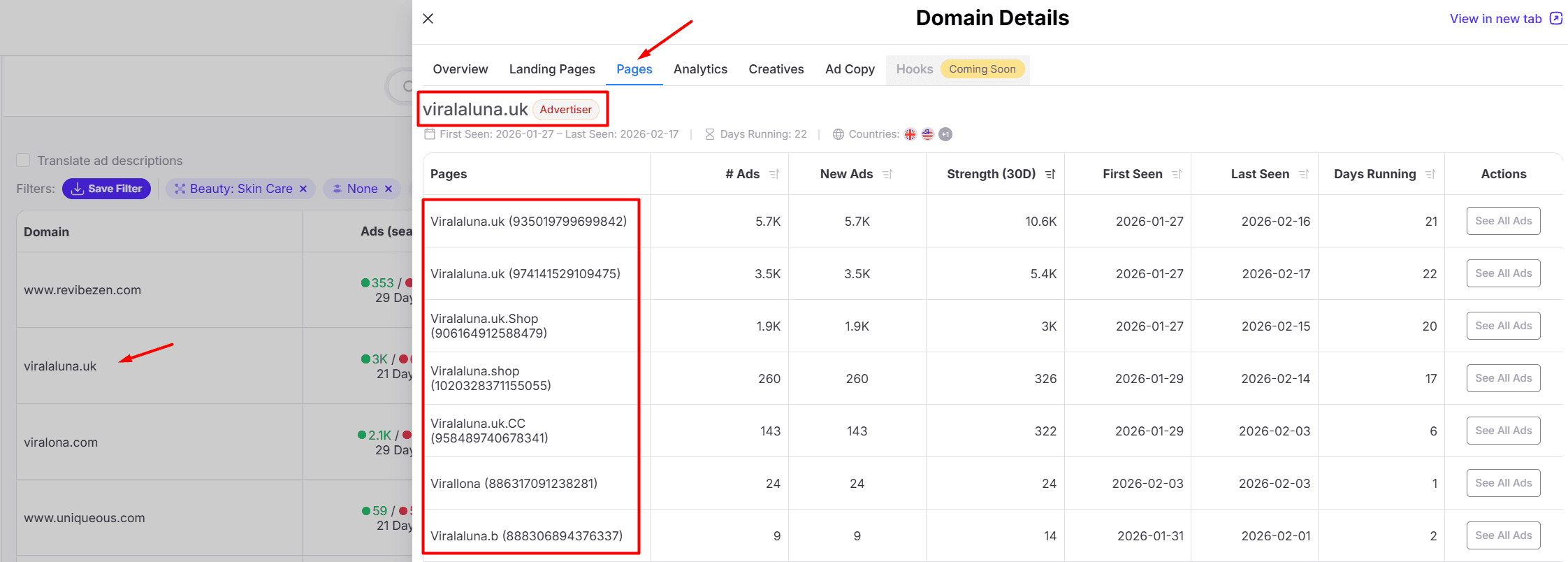Screen dimensions: 1568x562
Task: Click the category icon in Beauty: Skin Care chip
Action: pos(180,189)
